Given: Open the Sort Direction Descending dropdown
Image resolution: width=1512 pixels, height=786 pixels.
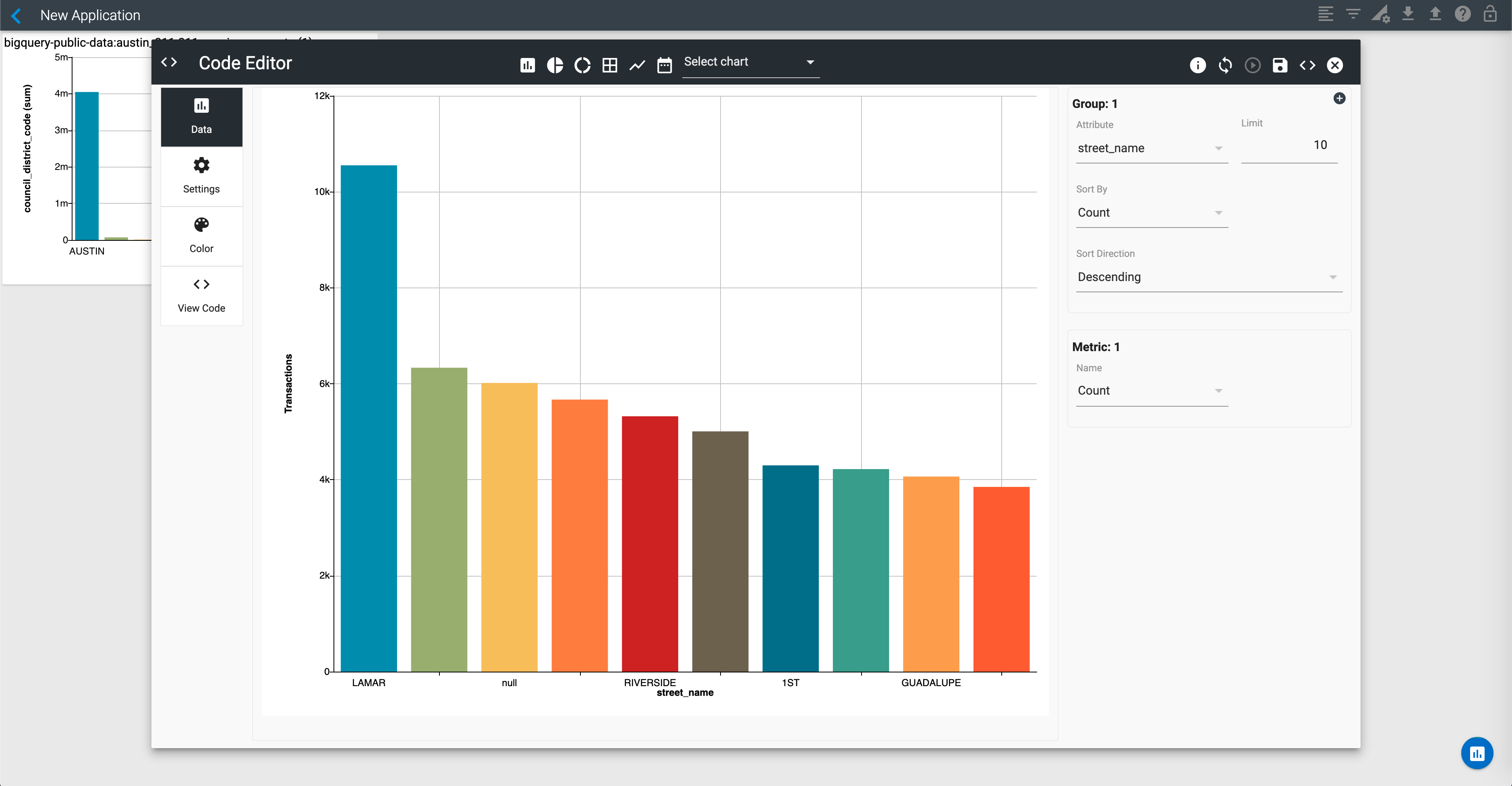Looking at the screenshot, I should 1209,277.
